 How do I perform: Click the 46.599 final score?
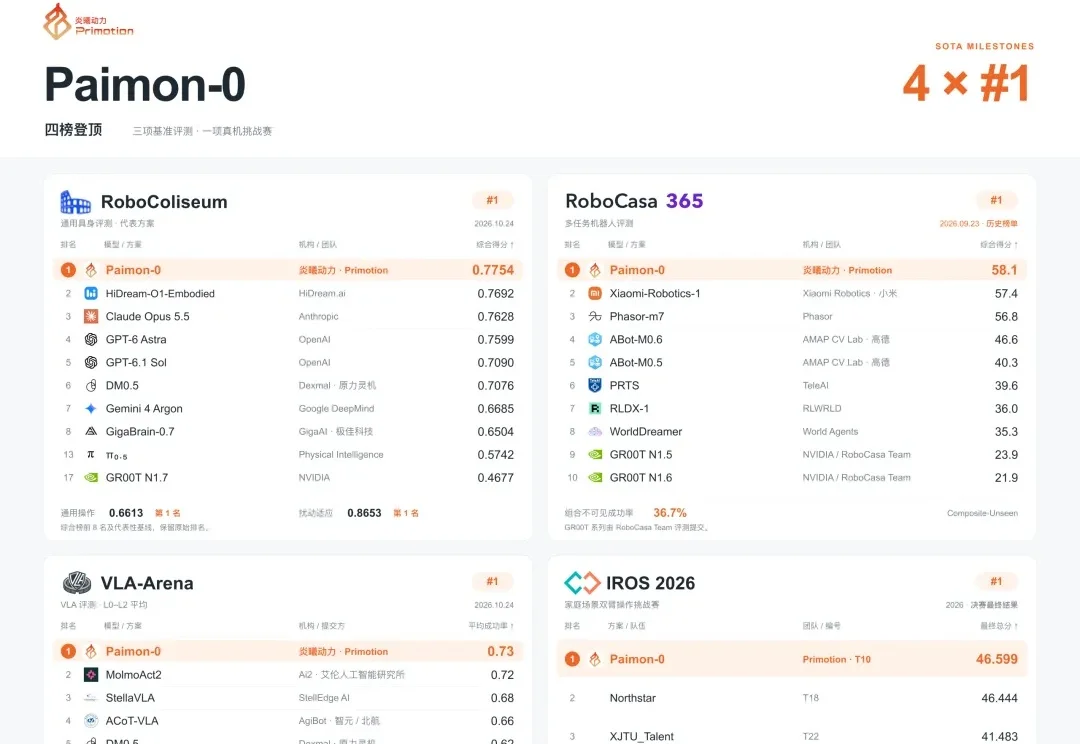[x=997, y=659]
